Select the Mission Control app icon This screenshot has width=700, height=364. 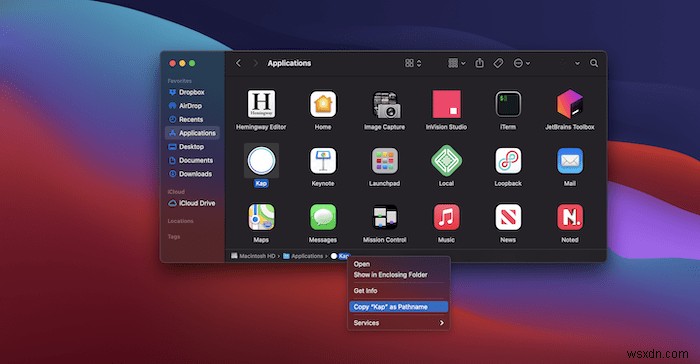pos(385,217)
